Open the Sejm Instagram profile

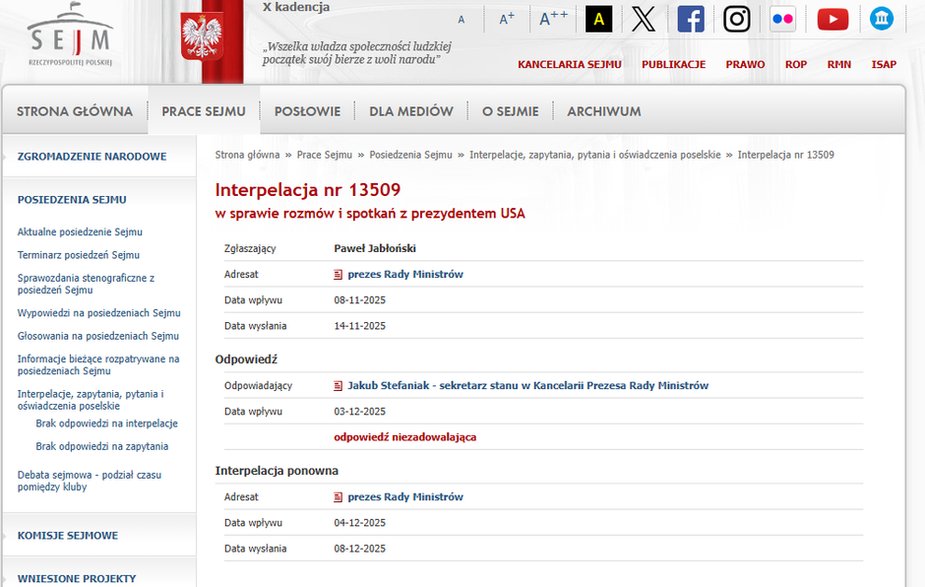[736, 18]
